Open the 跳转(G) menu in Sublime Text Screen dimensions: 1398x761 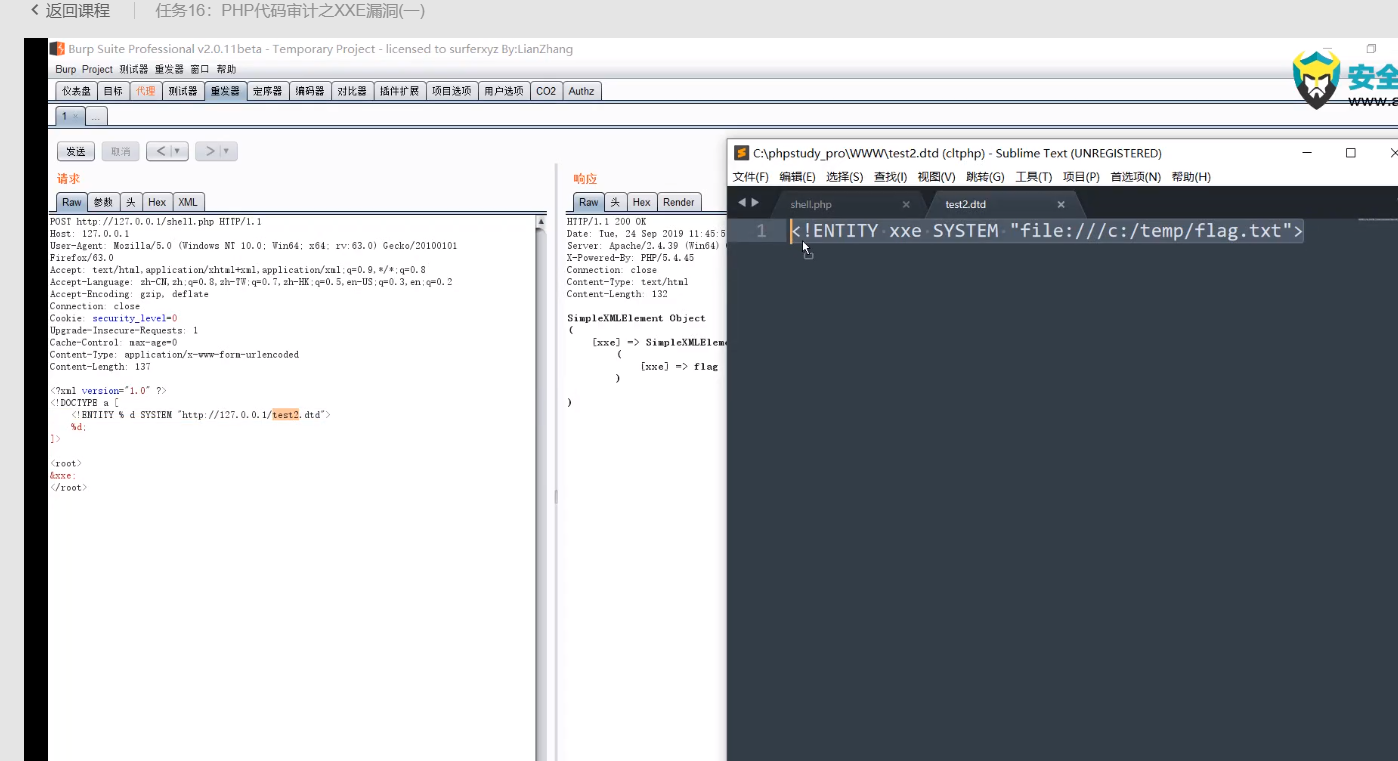pyautogui.click(x=985, y=177)
